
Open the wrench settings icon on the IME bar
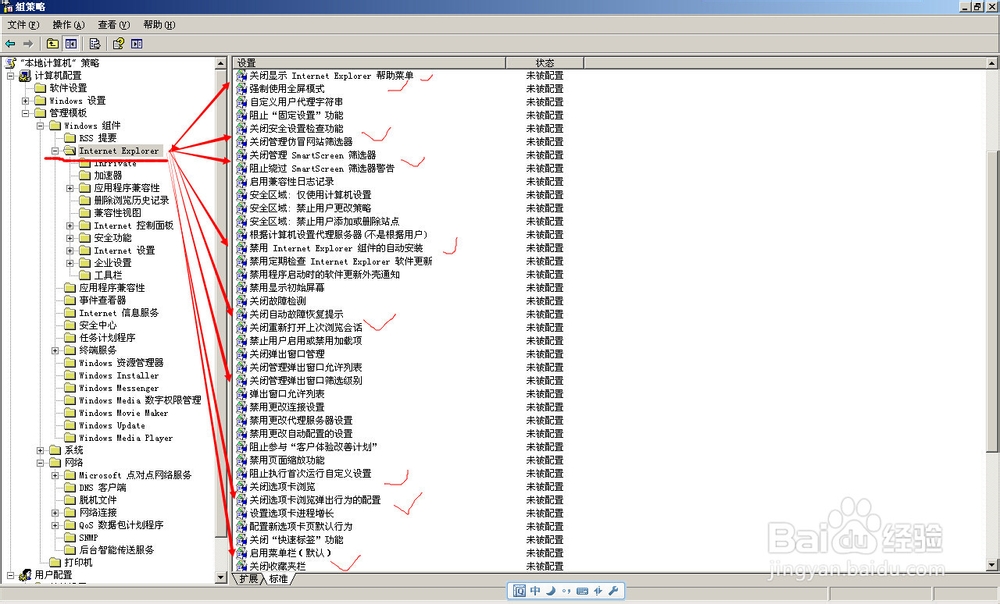[614, 591]
